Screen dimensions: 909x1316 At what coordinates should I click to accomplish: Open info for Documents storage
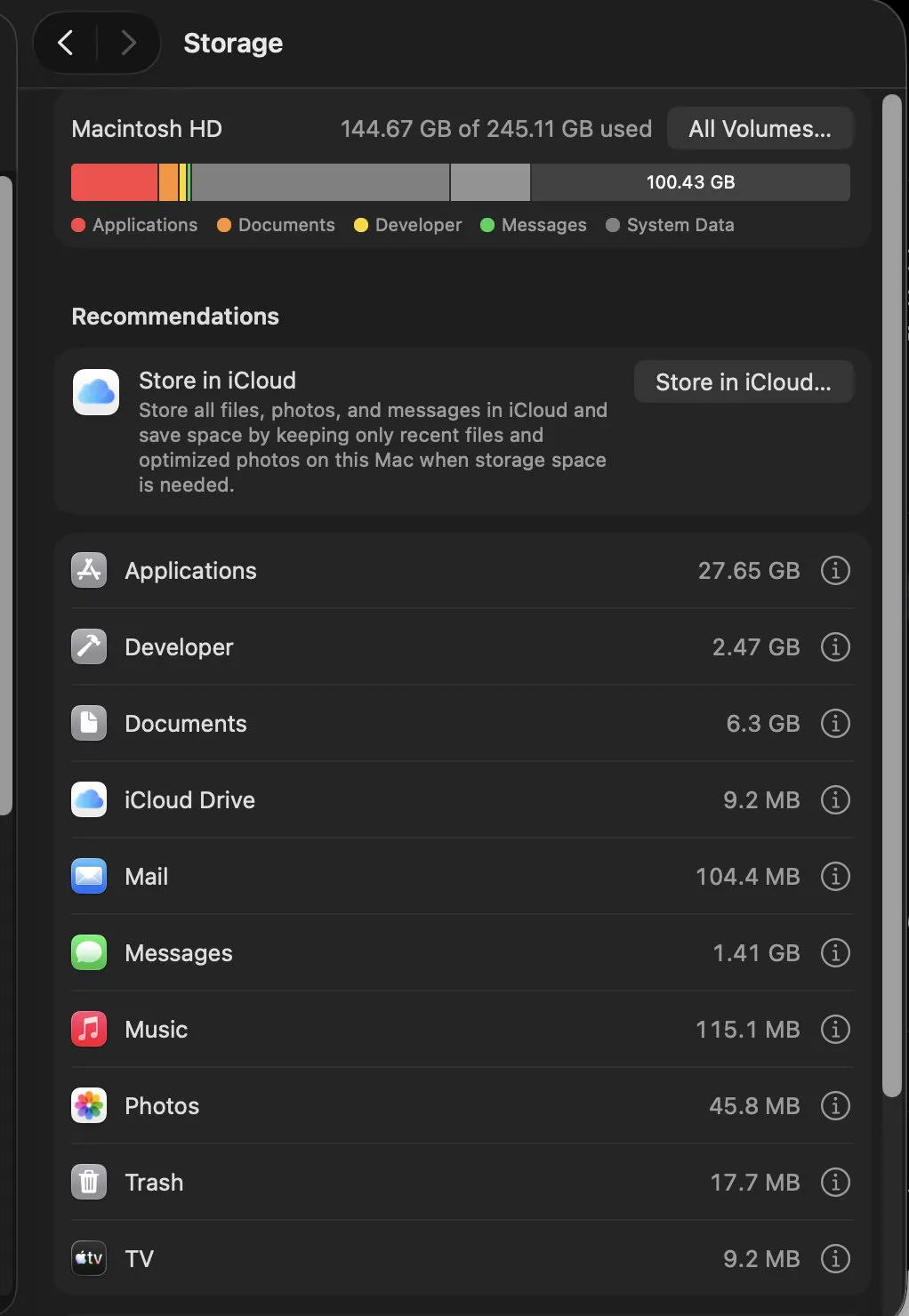[x=835, y=723]
